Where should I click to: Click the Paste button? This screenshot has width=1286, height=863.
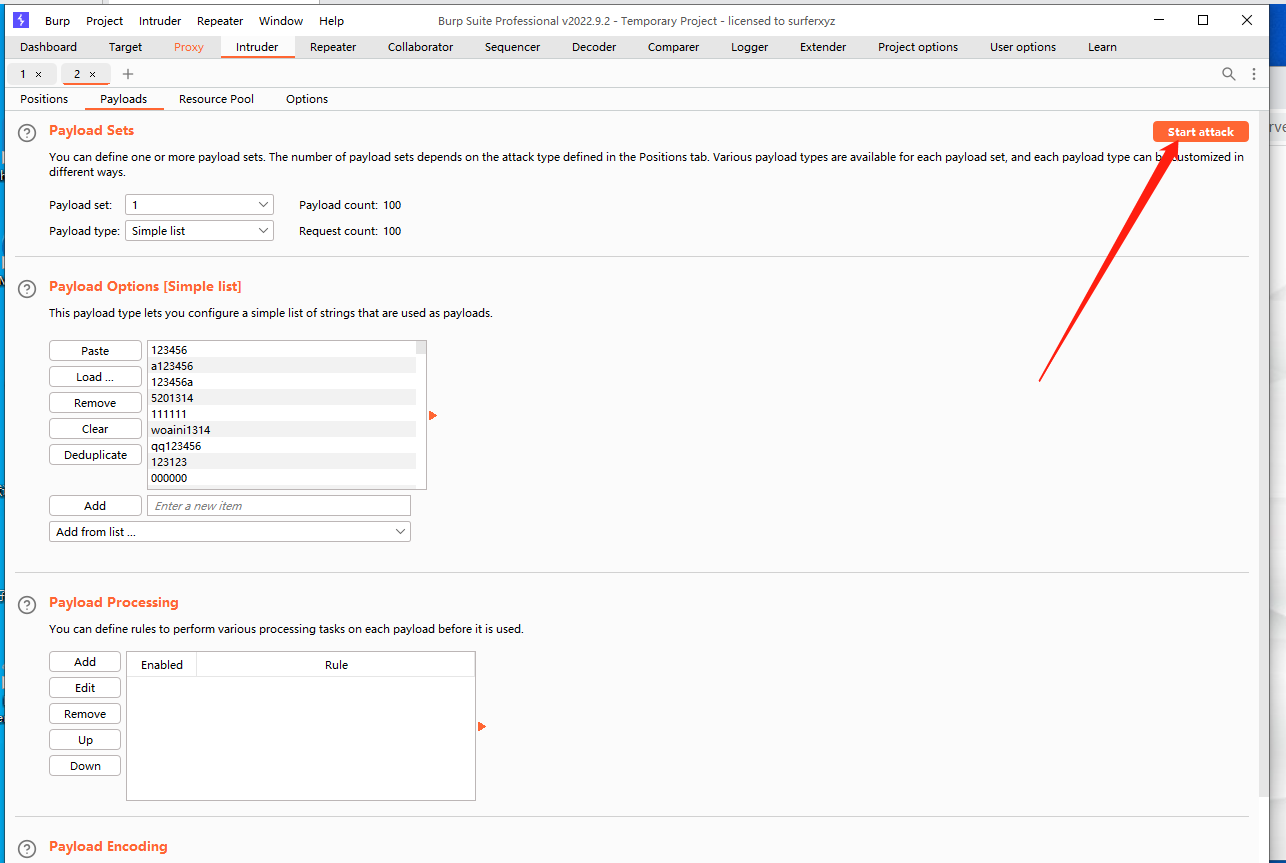(95, 351)
